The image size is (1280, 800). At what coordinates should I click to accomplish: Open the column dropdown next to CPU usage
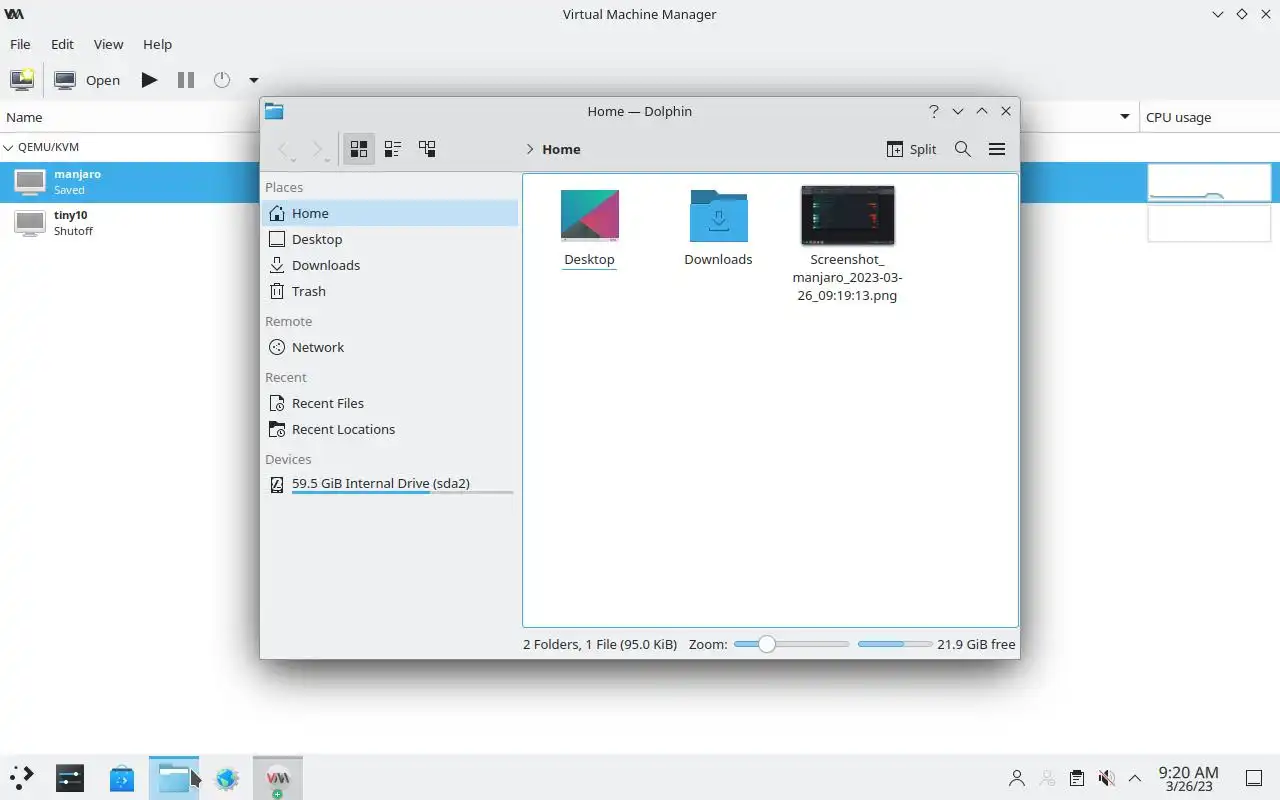[1125, 117]
